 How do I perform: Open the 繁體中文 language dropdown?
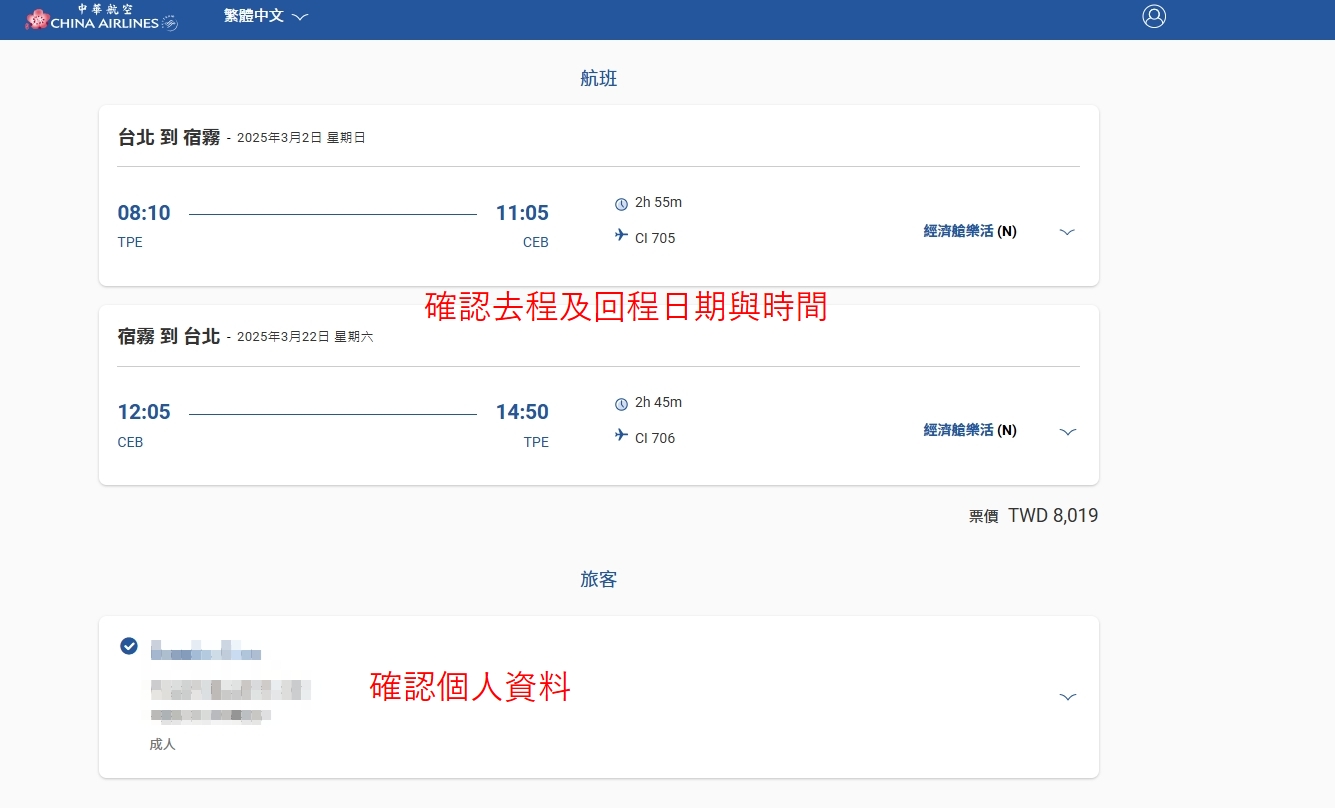click(x=266, y=16)
